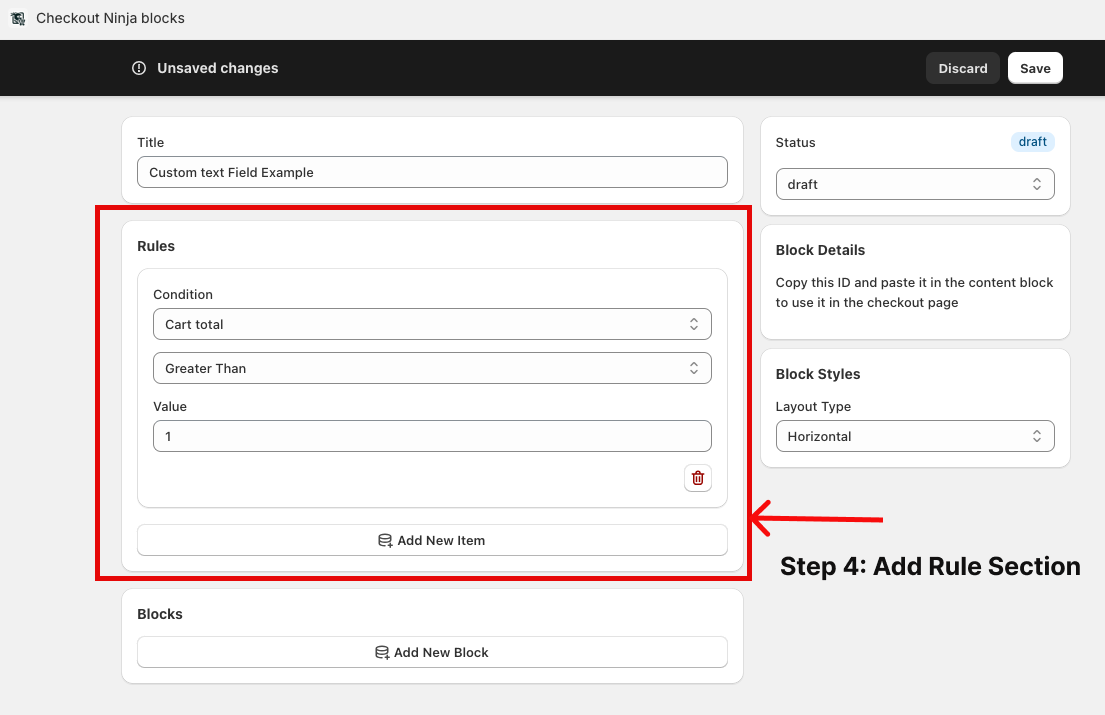Click the blue draft status badge

click(1032, 142)
